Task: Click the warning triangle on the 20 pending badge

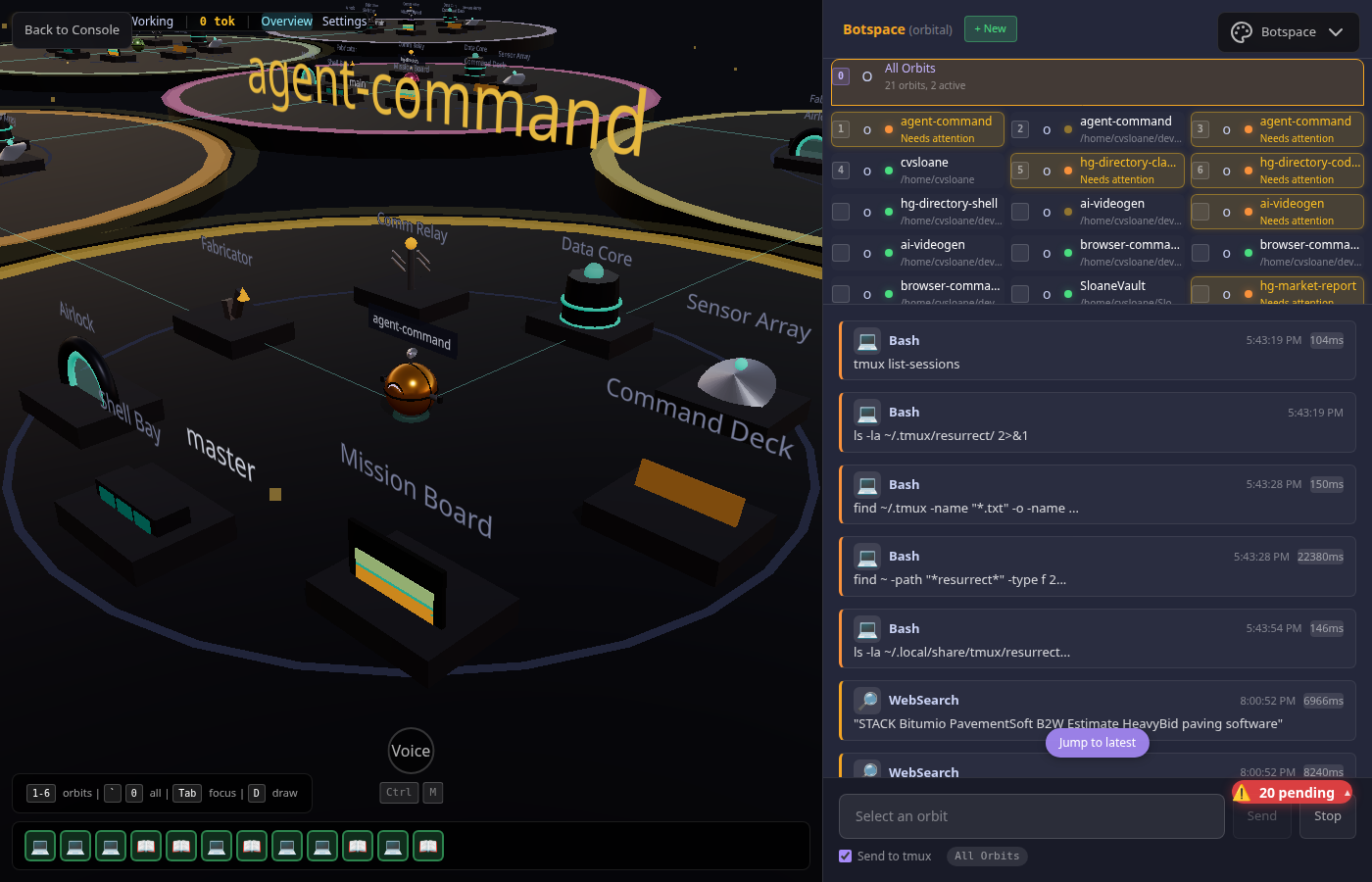Action: (x=1243, y=792)
